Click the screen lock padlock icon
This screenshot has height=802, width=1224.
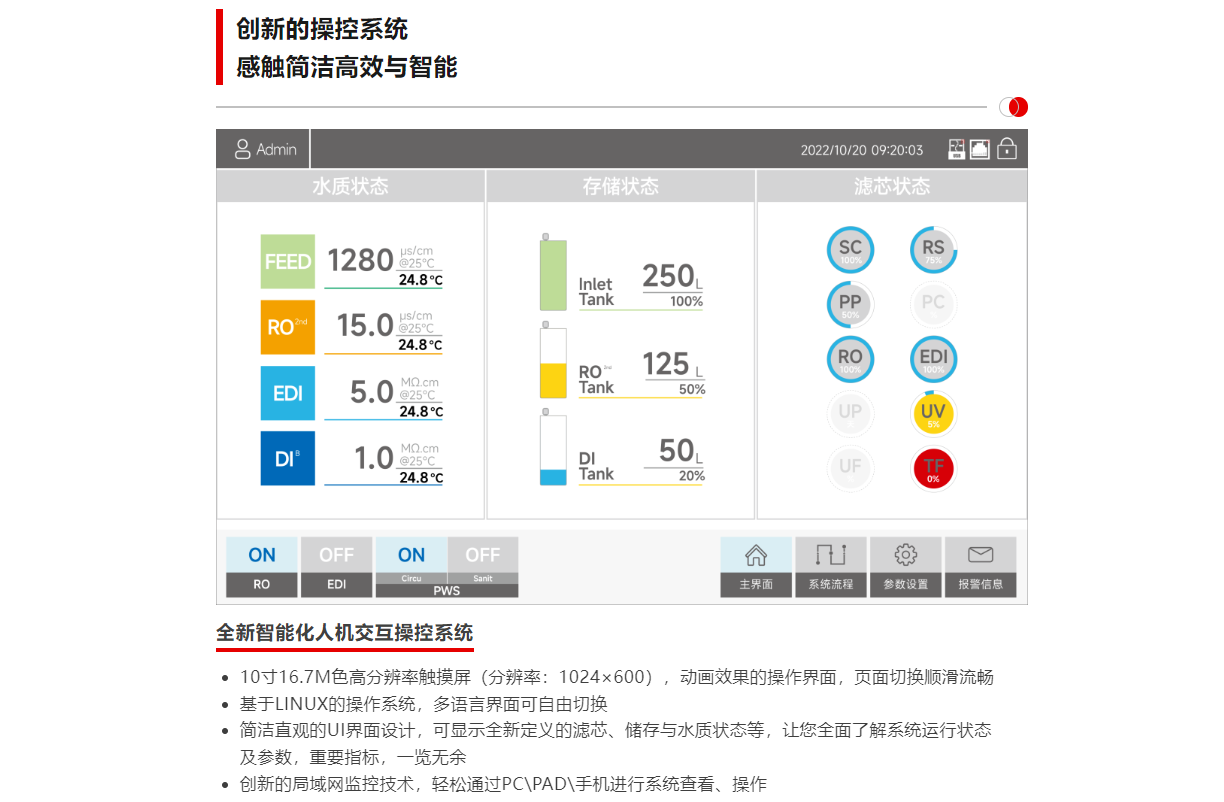click(1007, 148)
